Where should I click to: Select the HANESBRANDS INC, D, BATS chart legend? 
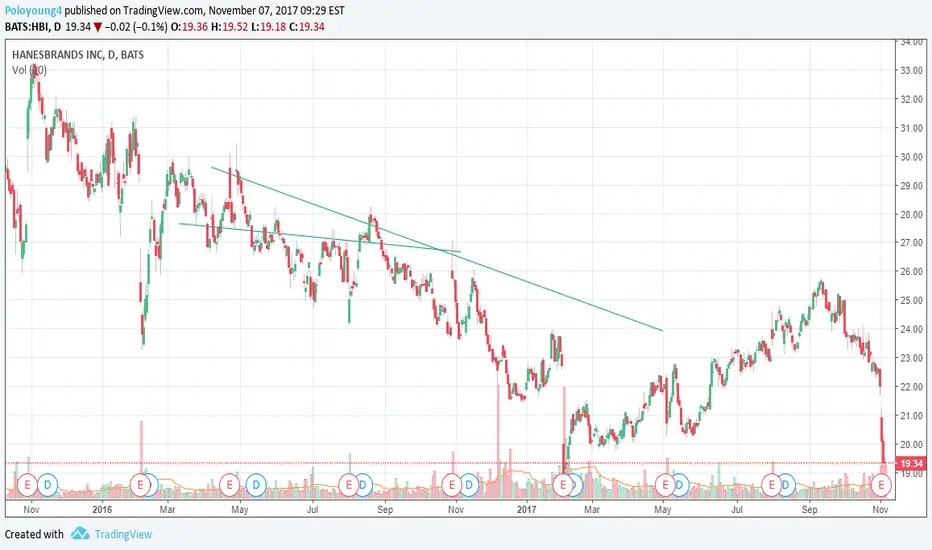coord(78,55)
